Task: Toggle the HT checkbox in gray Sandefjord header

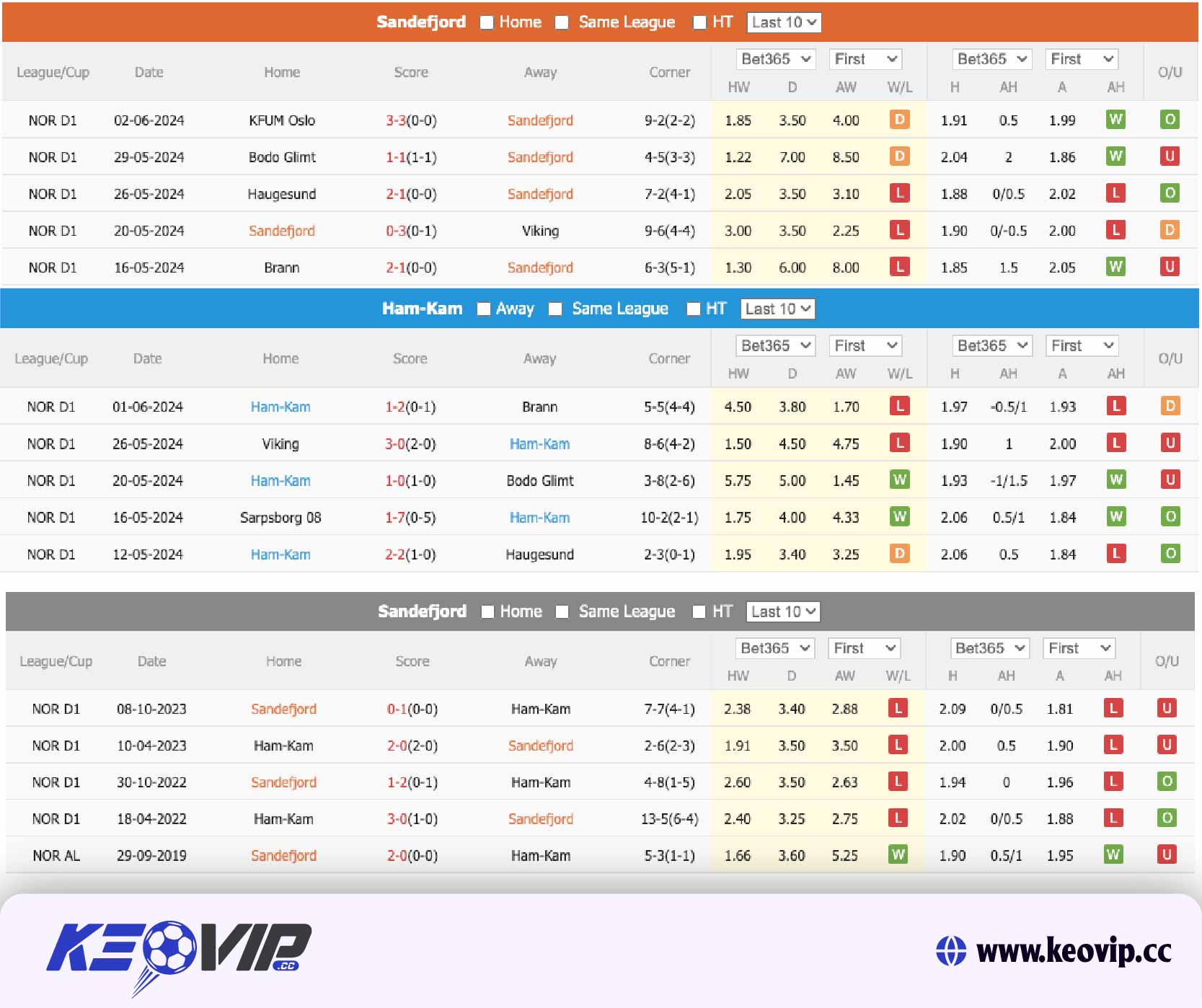Action: [x=699, y=612]
